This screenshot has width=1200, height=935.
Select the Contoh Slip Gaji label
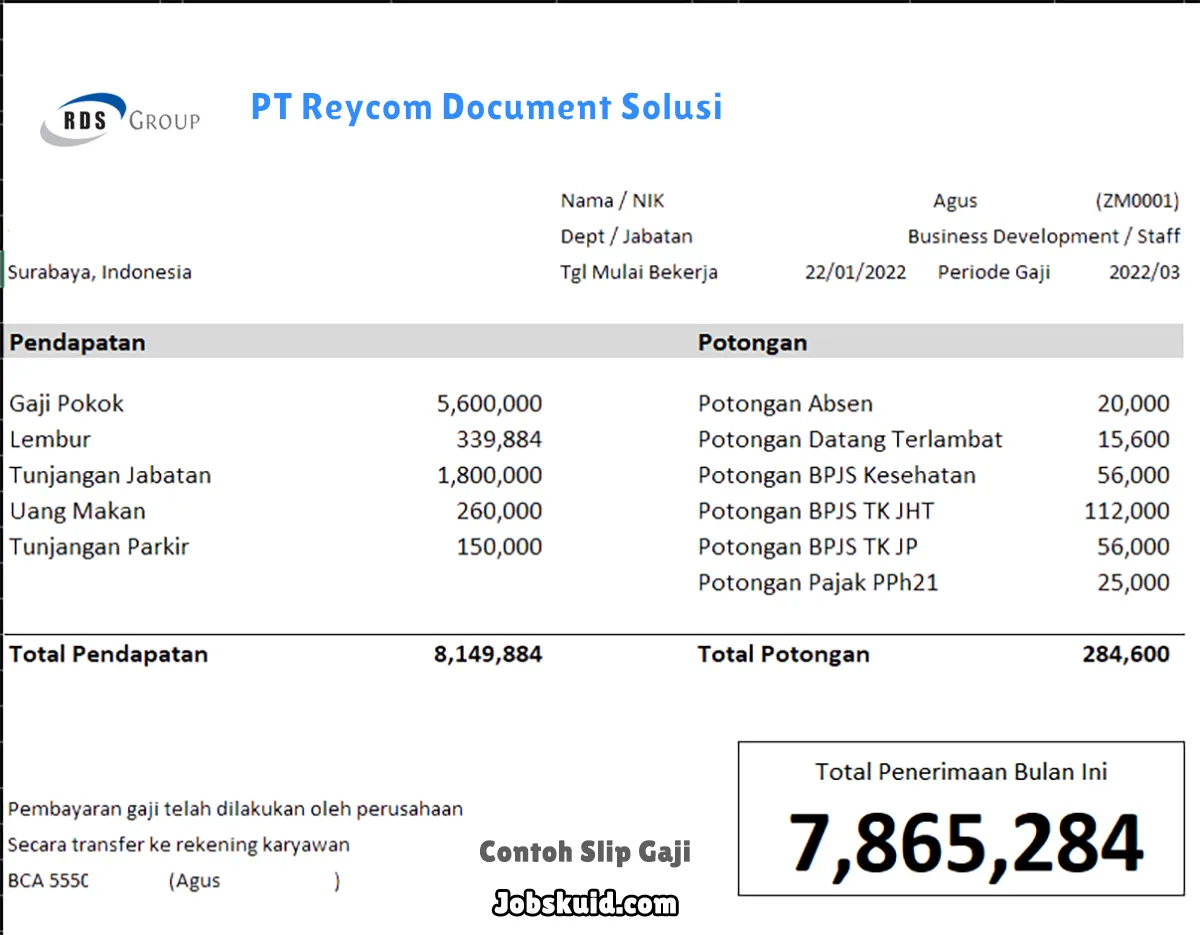(584, 852)
